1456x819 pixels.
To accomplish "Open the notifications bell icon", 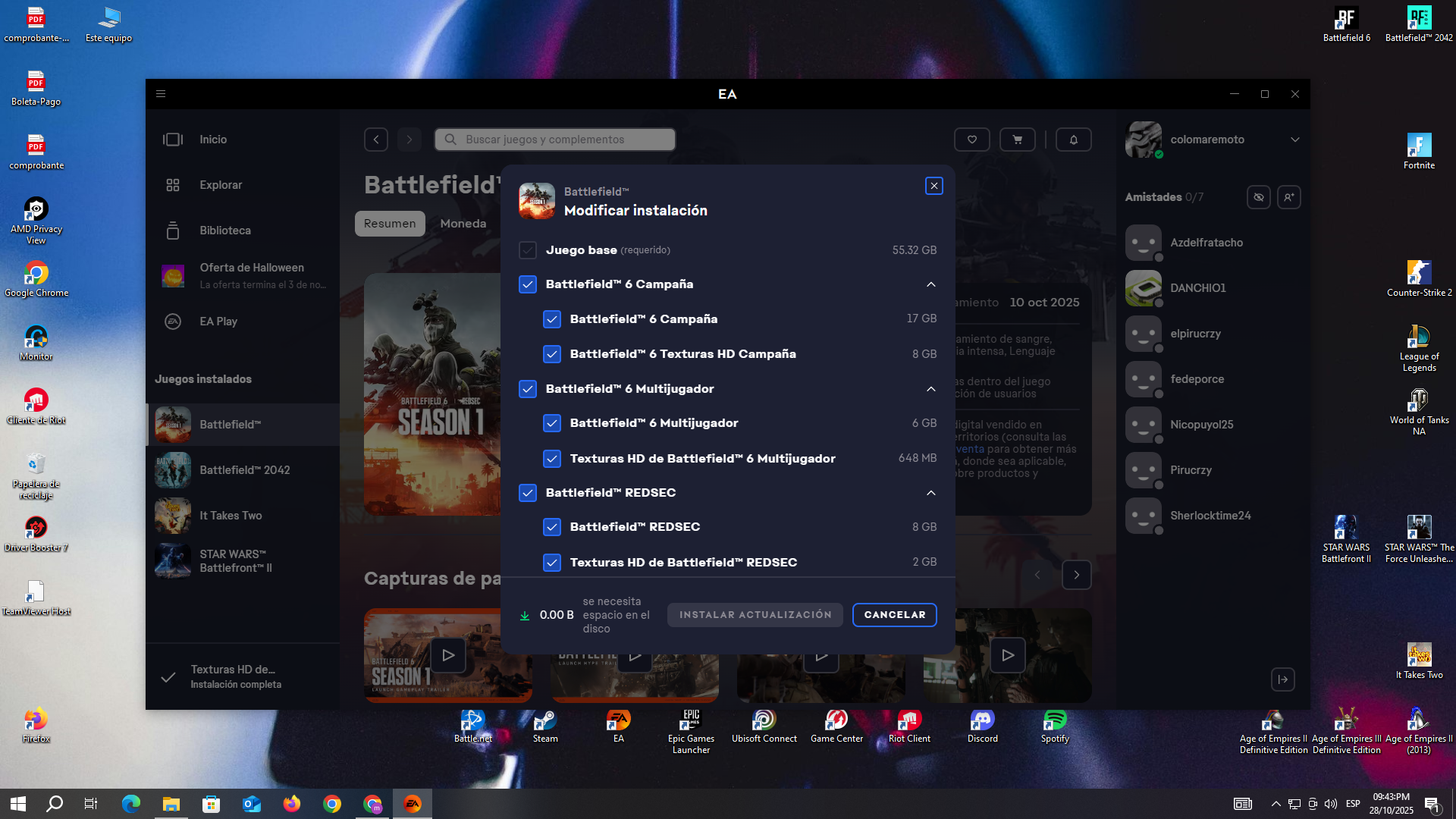I will click(1073, 140).
